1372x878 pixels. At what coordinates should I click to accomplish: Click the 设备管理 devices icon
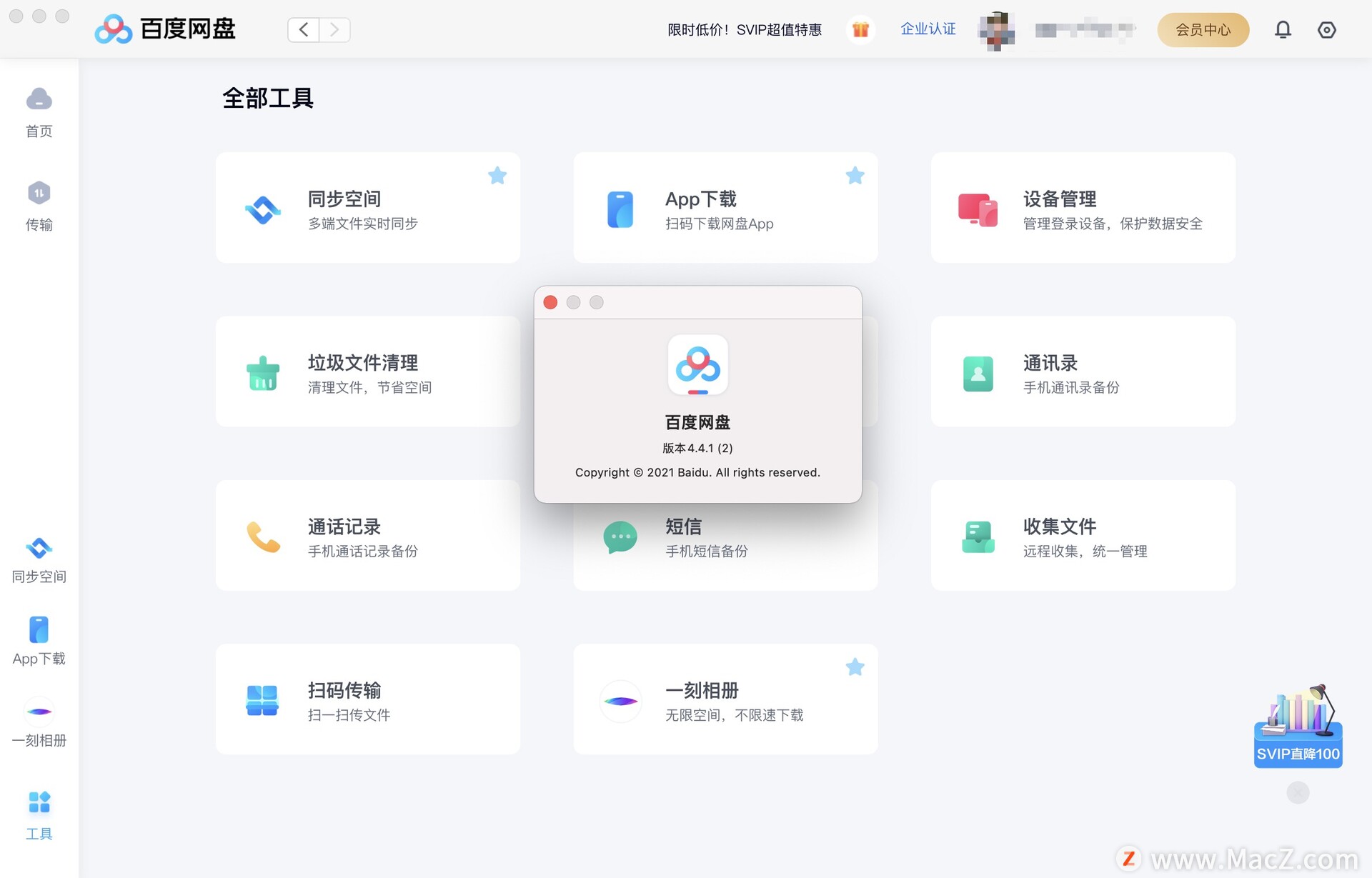(978, 209)
